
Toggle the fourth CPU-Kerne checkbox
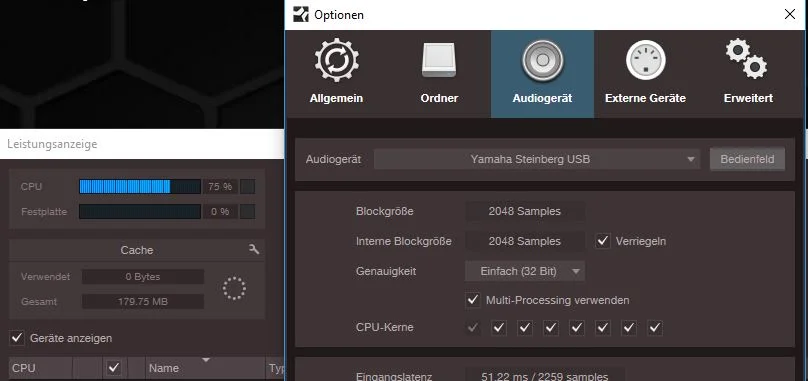551,327
